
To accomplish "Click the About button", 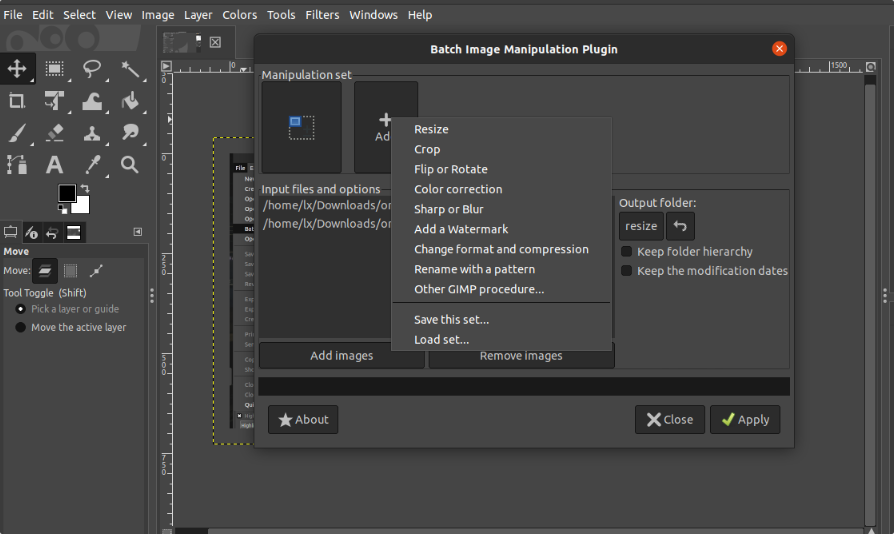I will [303, 419].
